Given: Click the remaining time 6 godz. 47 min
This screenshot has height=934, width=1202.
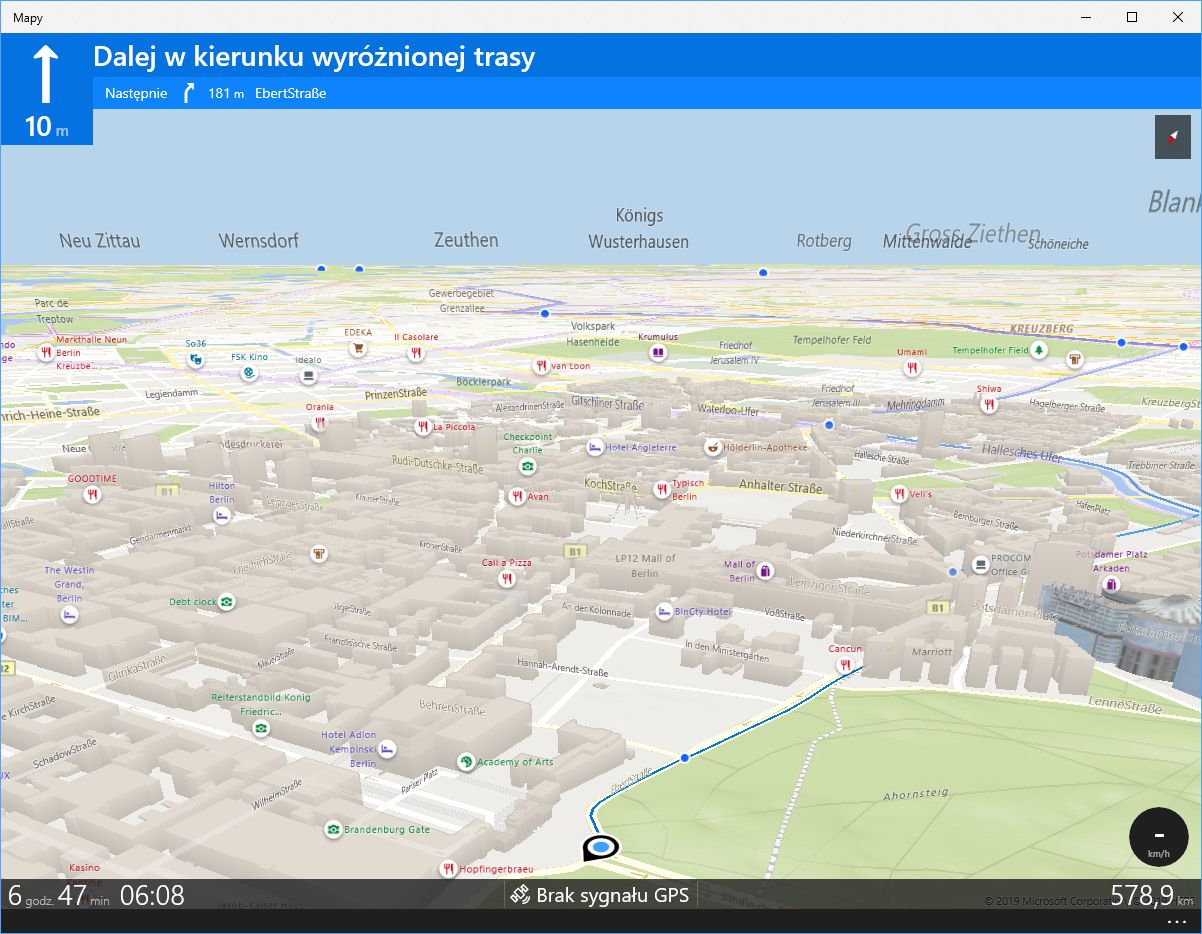Looking at the screenshot, I should (59, 895).
